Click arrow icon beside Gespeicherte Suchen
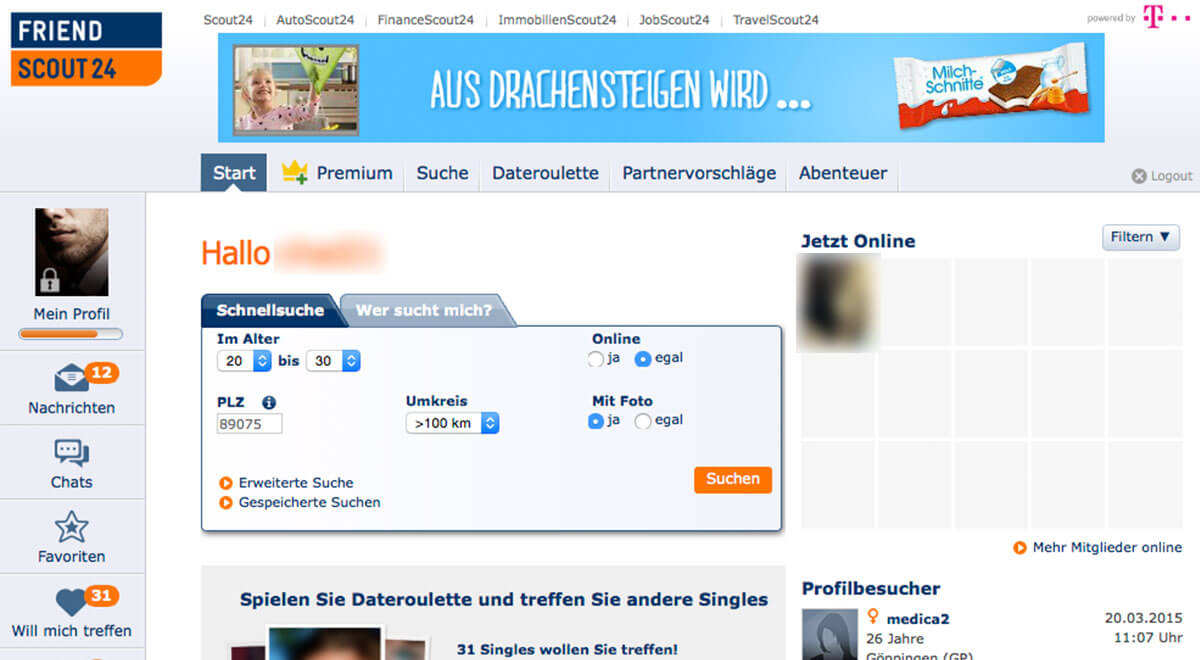 click(226, 503)
